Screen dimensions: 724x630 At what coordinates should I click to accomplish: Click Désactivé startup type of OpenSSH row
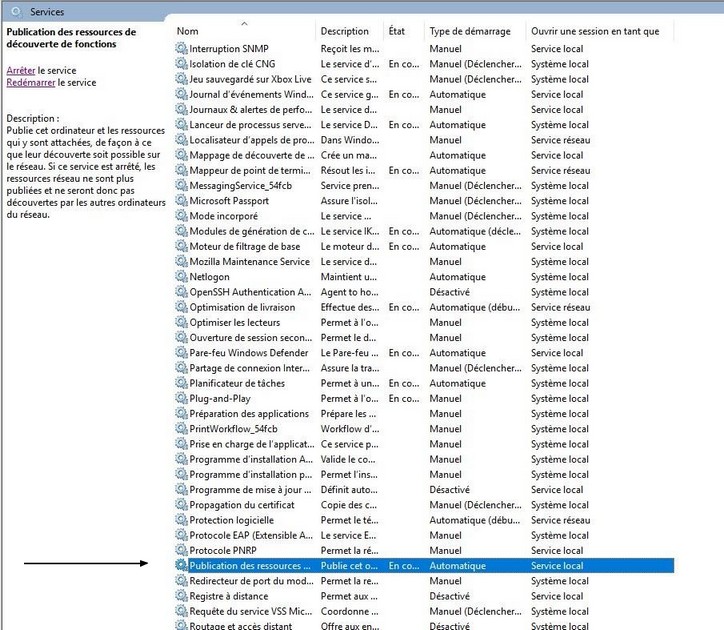point(449,292)
